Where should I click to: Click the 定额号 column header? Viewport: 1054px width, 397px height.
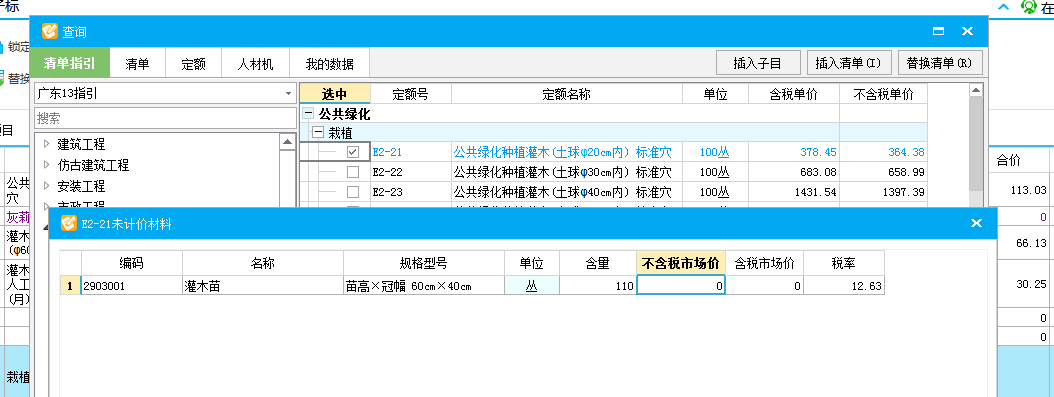click(411, 94)
